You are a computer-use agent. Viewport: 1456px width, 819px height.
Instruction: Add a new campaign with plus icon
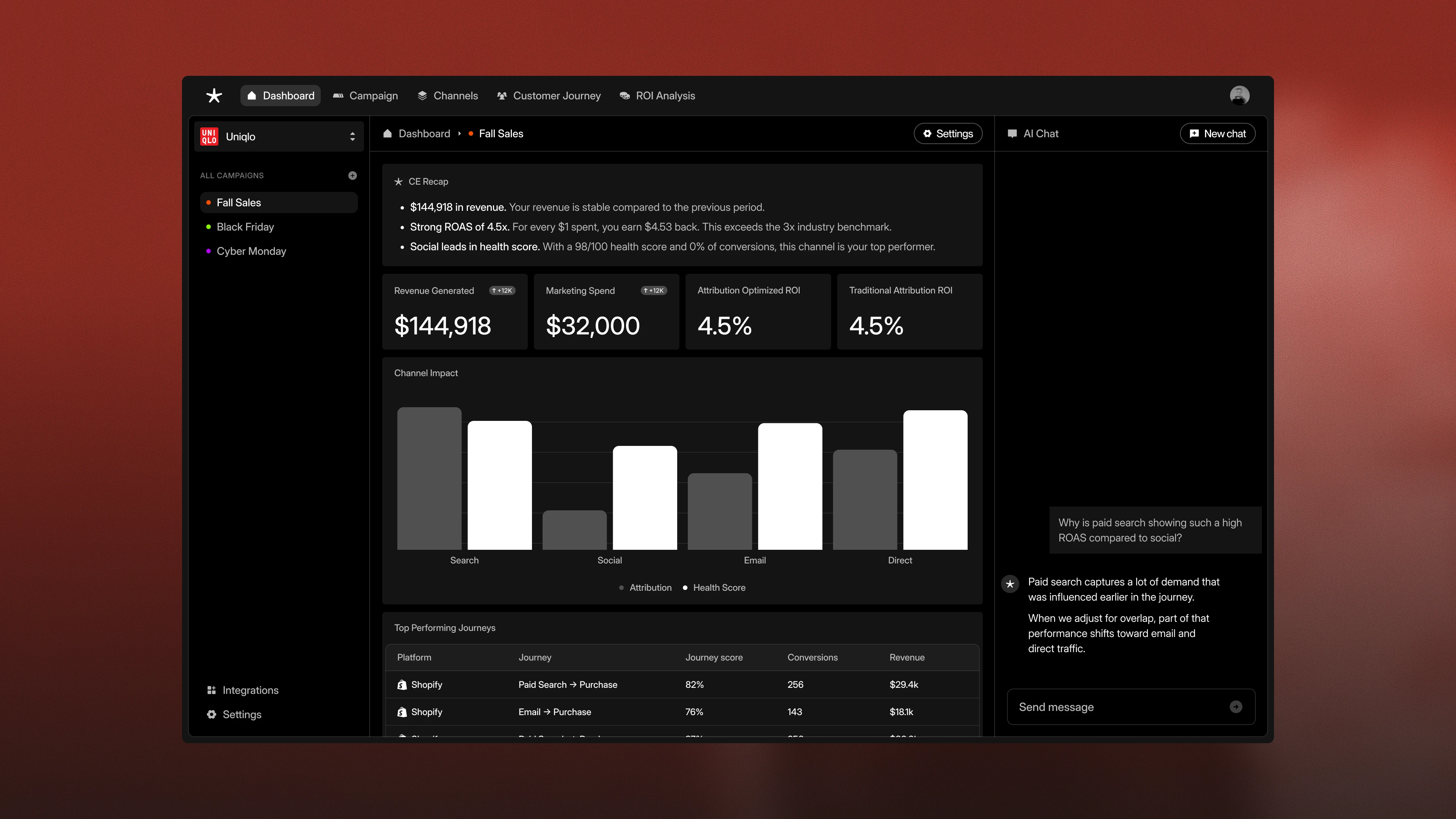coord(352,175)
